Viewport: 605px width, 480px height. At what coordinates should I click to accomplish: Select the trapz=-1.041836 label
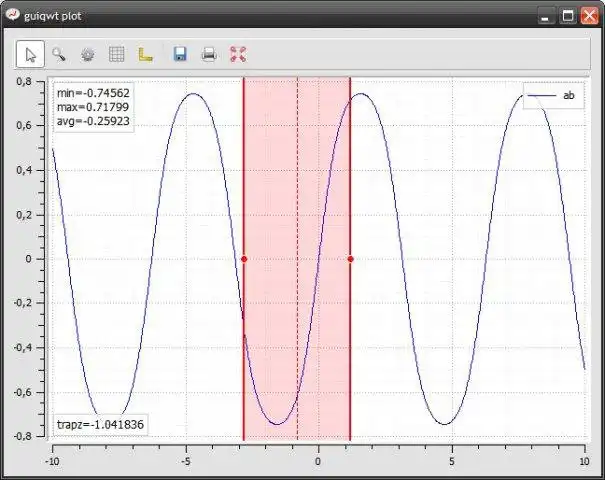coord(100,424)
